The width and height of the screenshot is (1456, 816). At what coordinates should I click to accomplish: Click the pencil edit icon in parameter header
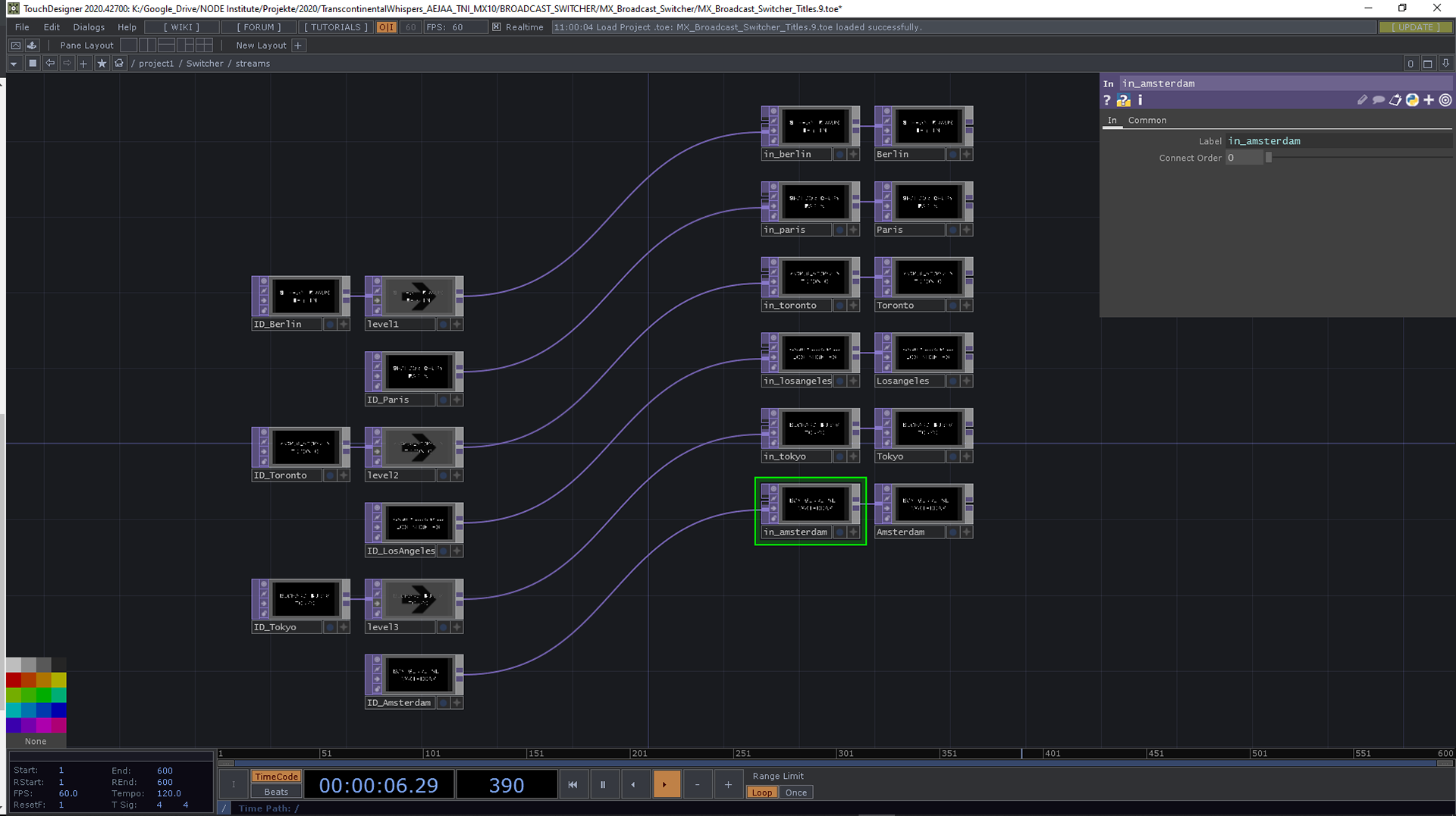[x=1362, y=100]
